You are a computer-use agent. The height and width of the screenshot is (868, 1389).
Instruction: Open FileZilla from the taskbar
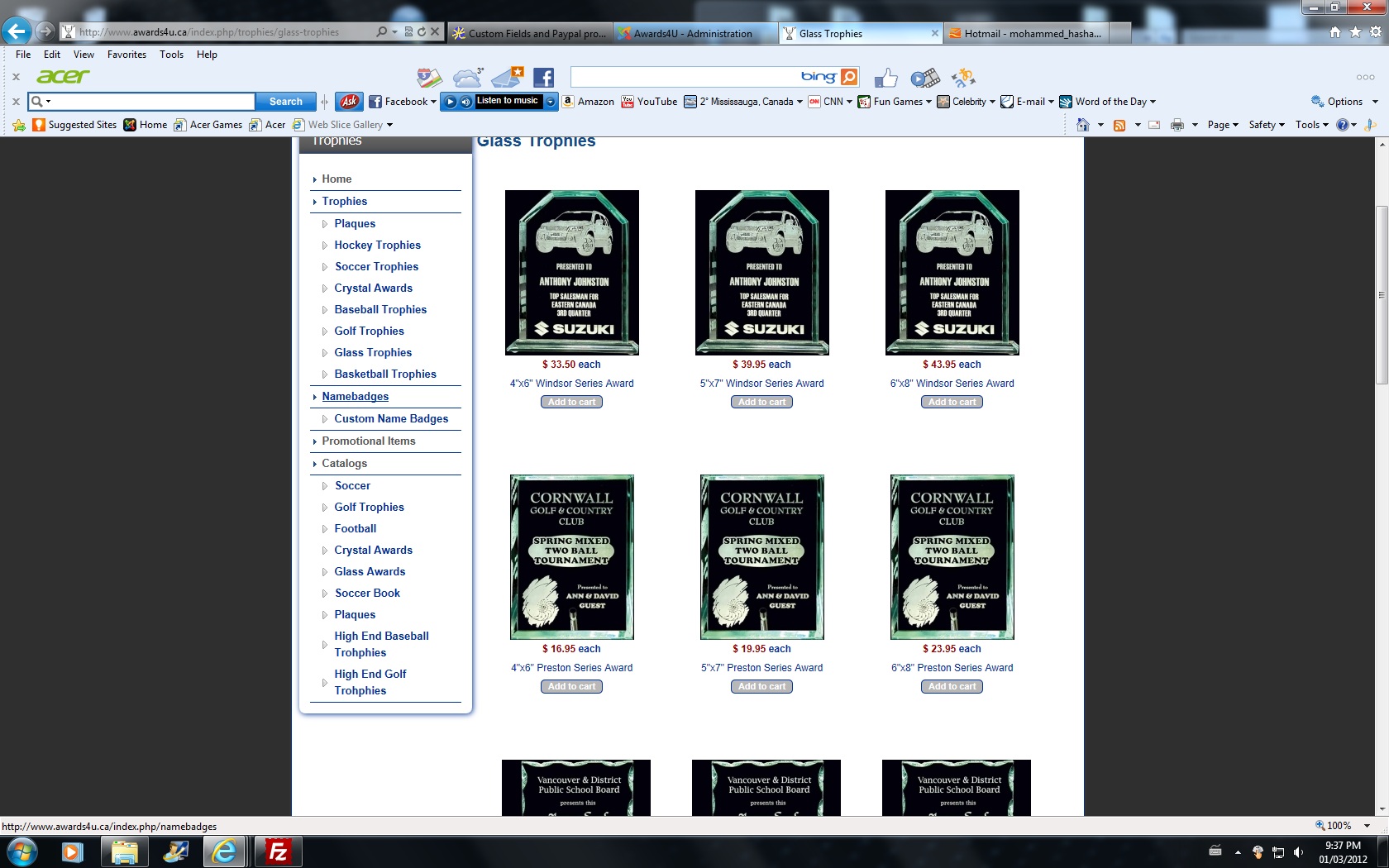pos(278,851)
